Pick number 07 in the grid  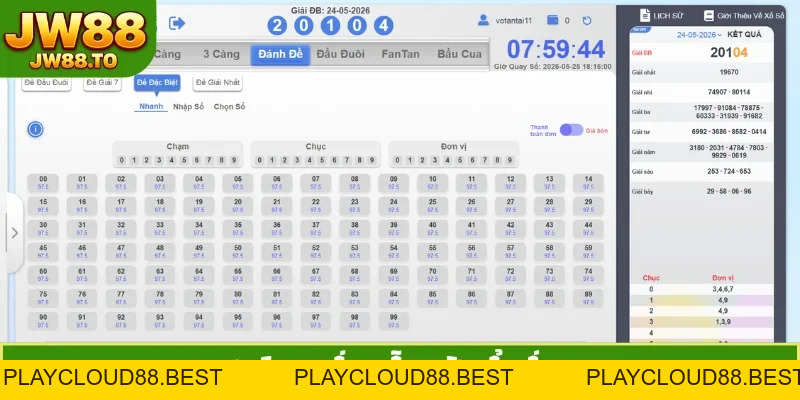[316, 183]
